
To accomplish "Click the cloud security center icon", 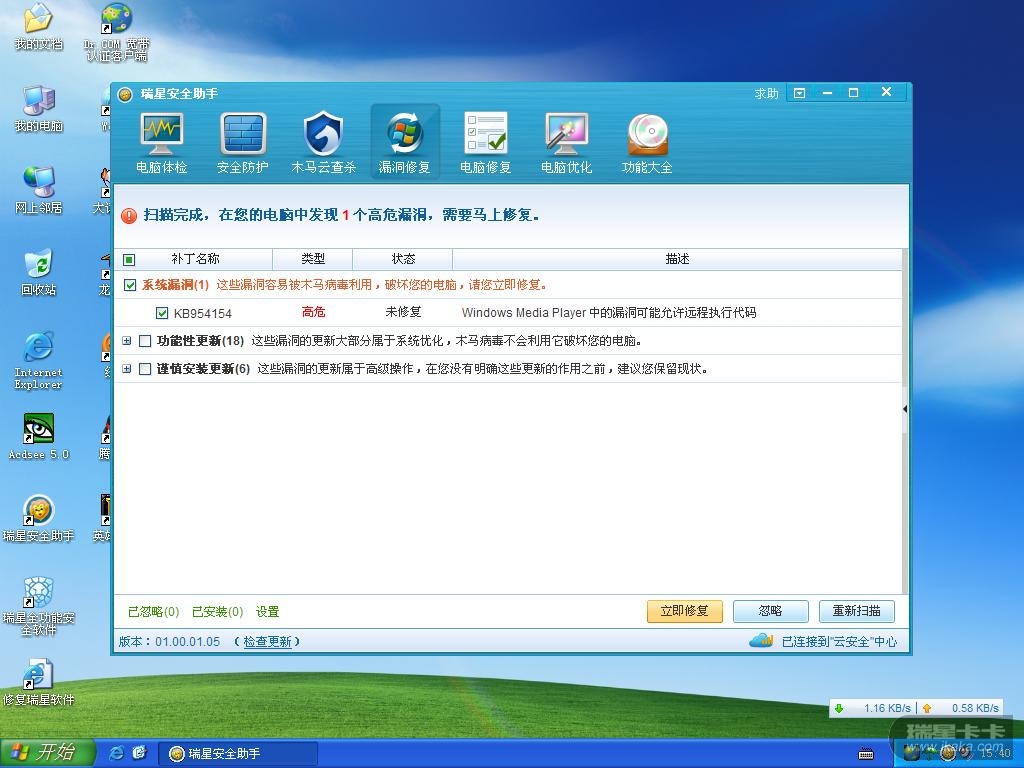I will click(761, 641).
